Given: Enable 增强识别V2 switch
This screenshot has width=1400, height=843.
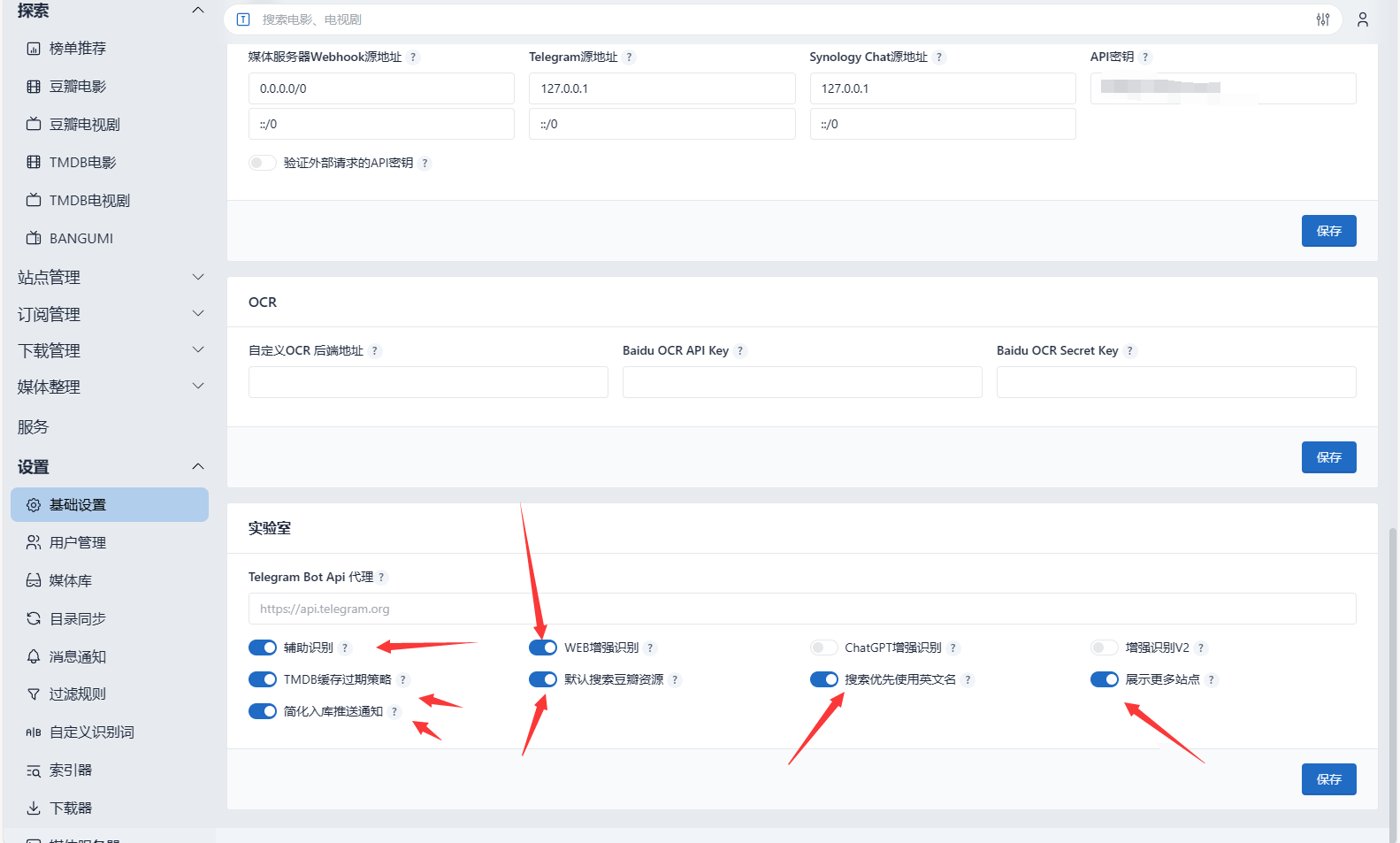Looking at the screenshot, I should click(1105, 648).
